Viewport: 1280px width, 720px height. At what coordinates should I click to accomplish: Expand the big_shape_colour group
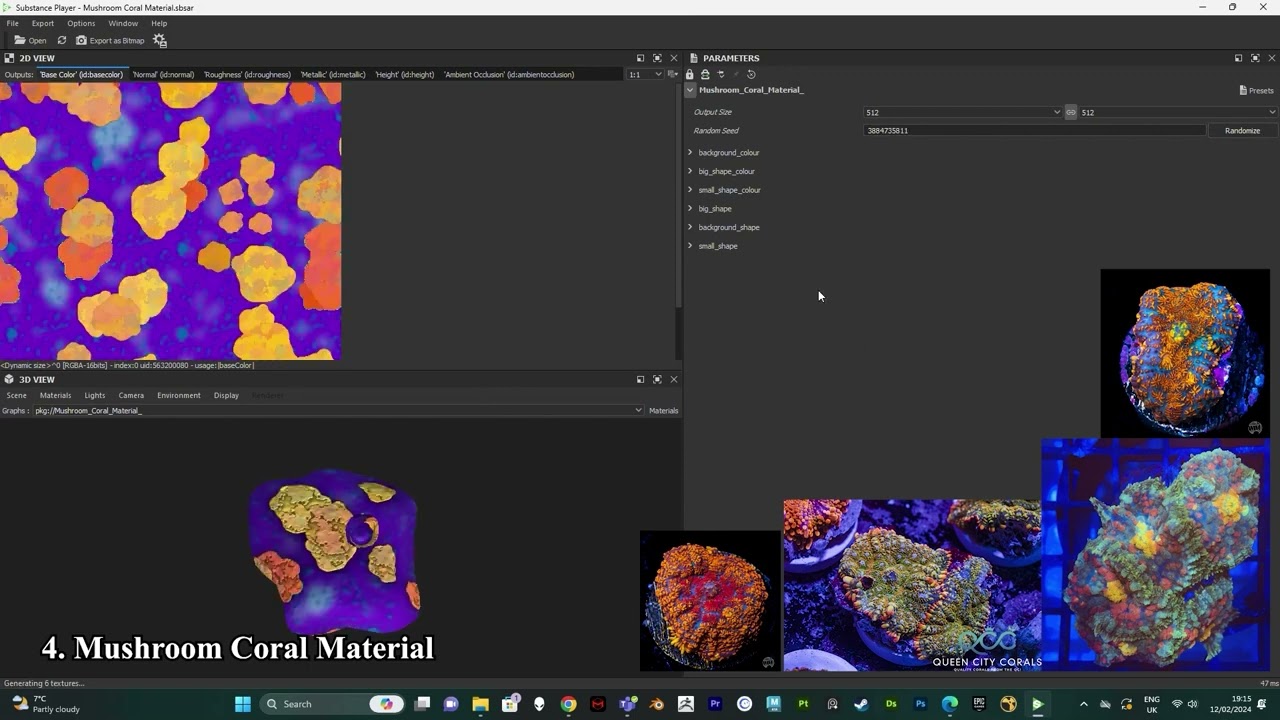tap(690, 171)
